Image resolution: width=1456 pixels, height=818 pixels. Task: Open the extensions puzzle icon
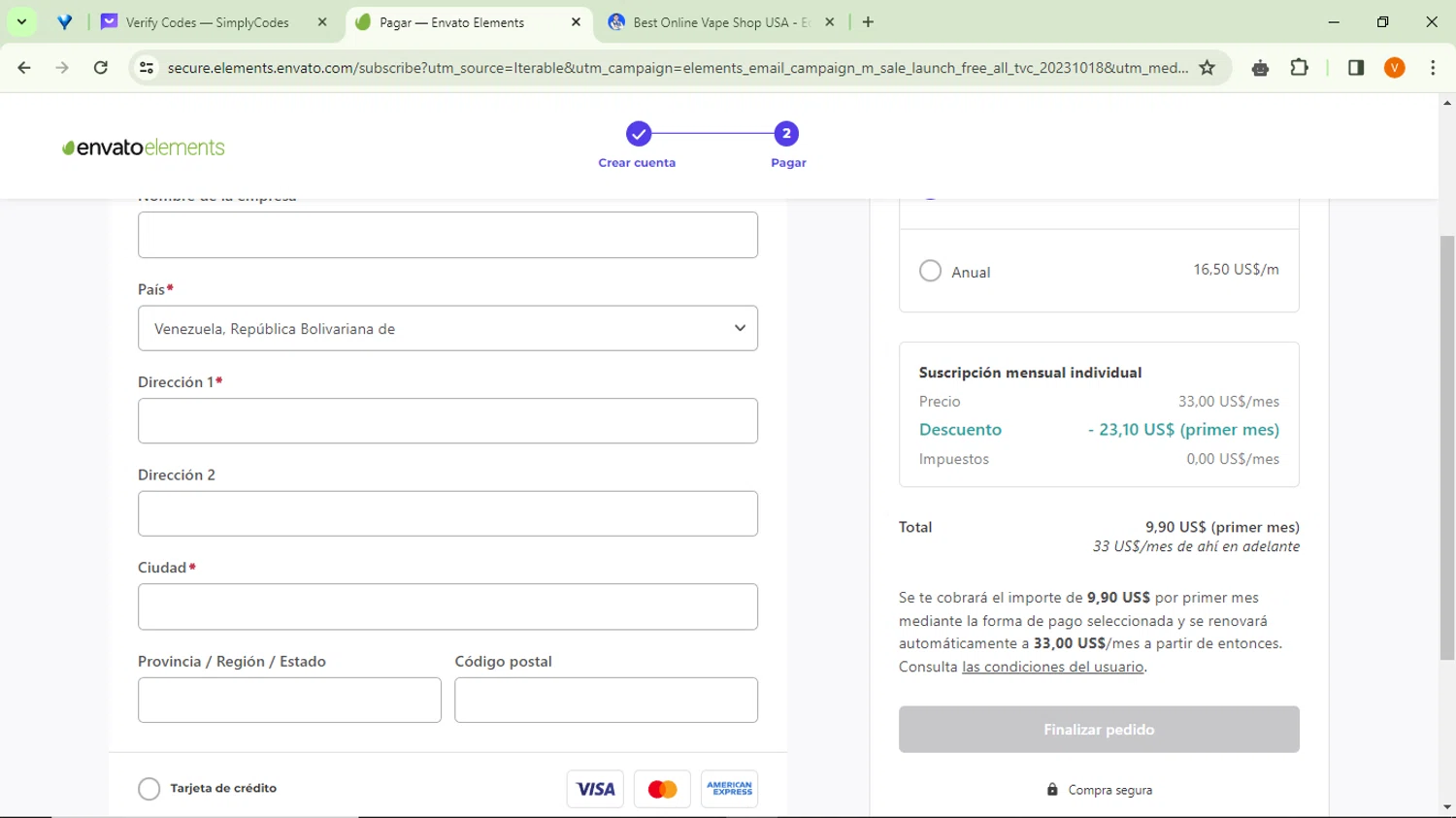pyautogui.click(x=1299, y=68)
